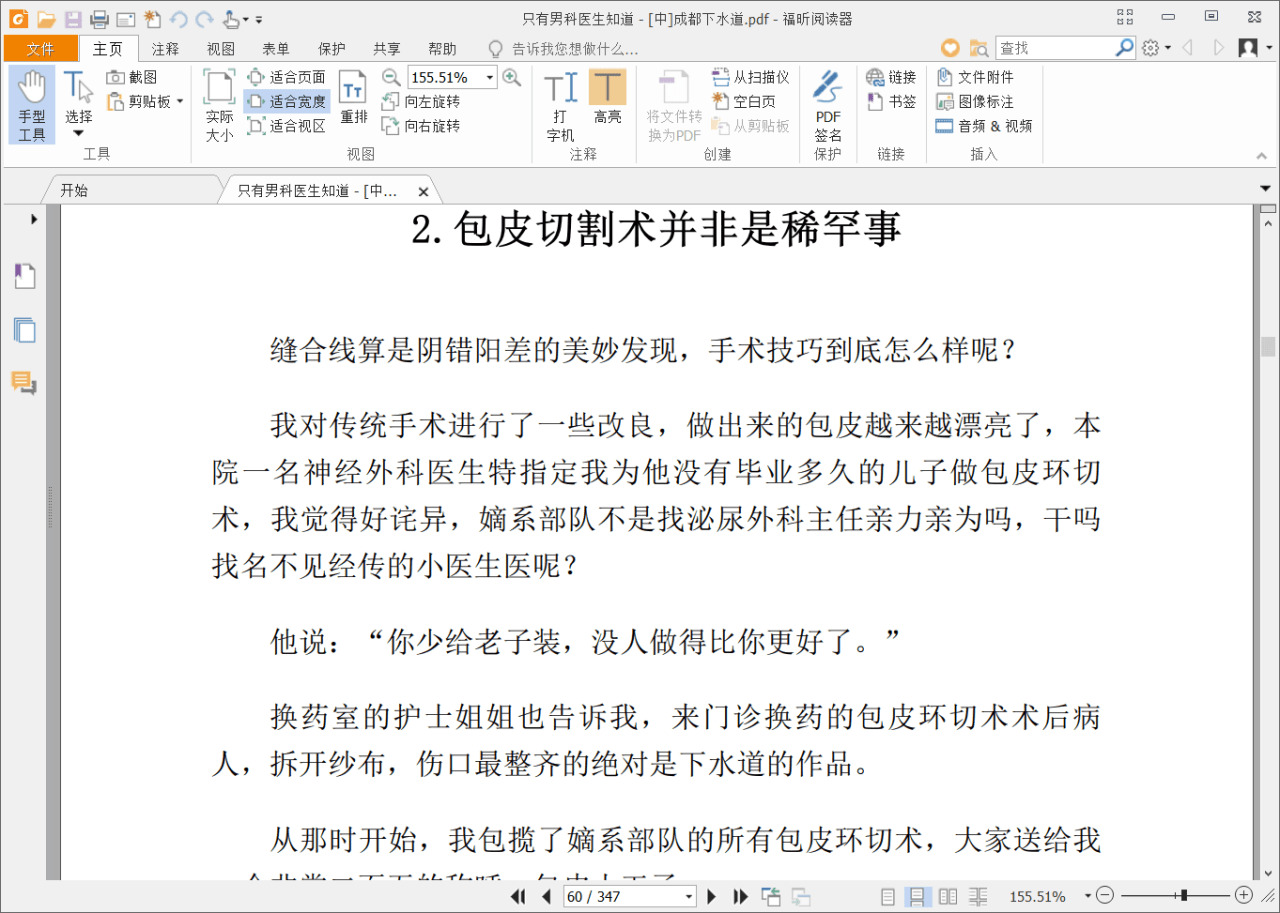Click the Redo arrow in quick access toolbar
This screenshot has height=913, width=1280.
coord(205,18)
